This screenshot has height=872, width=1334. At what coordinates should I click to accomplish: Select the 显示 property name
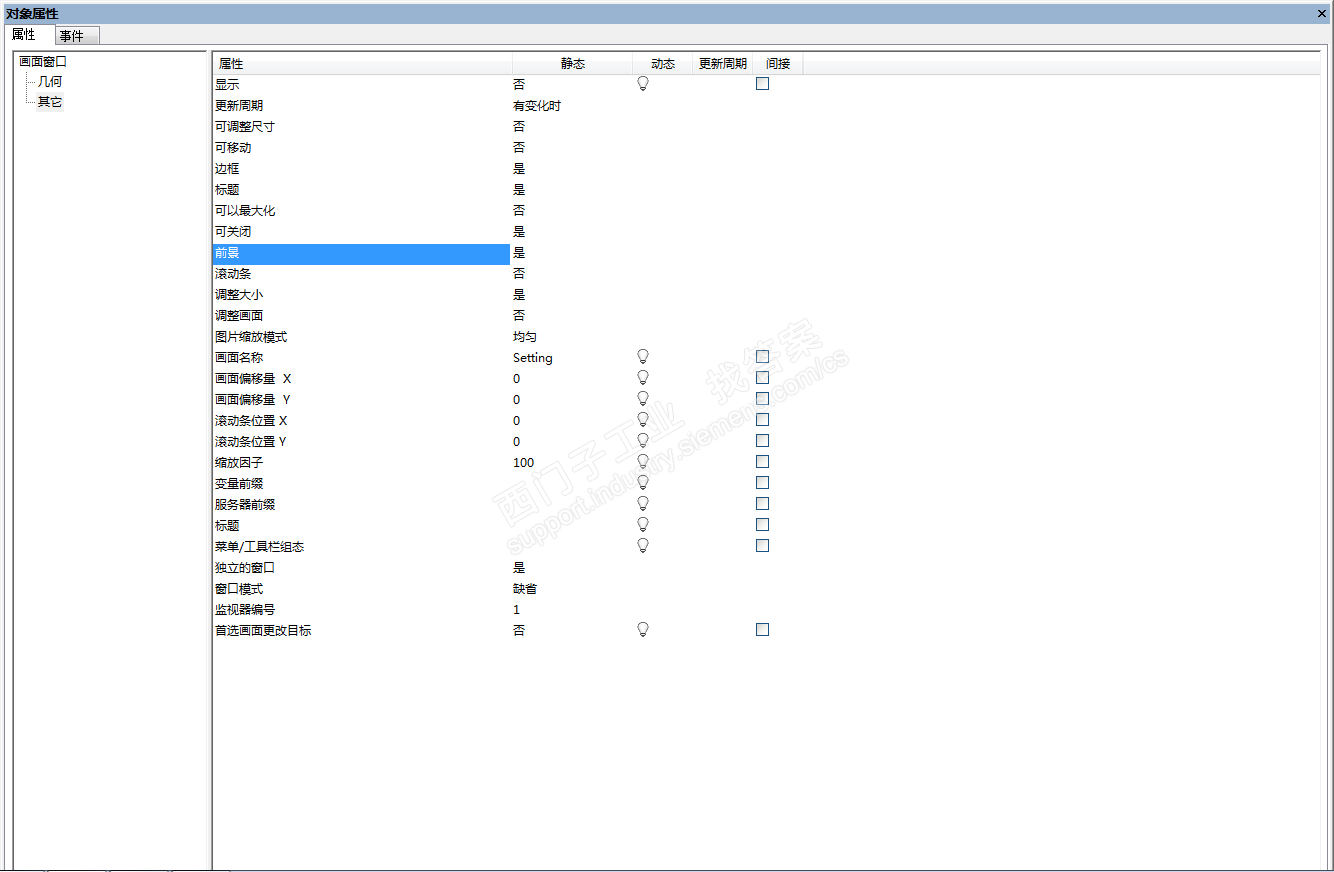[227, 85]
